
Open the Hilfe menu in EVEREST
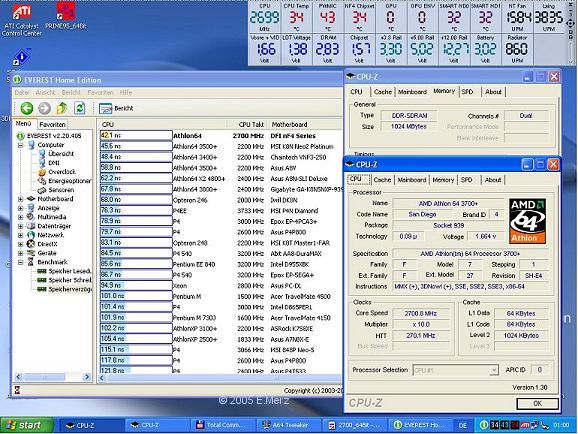126,93
